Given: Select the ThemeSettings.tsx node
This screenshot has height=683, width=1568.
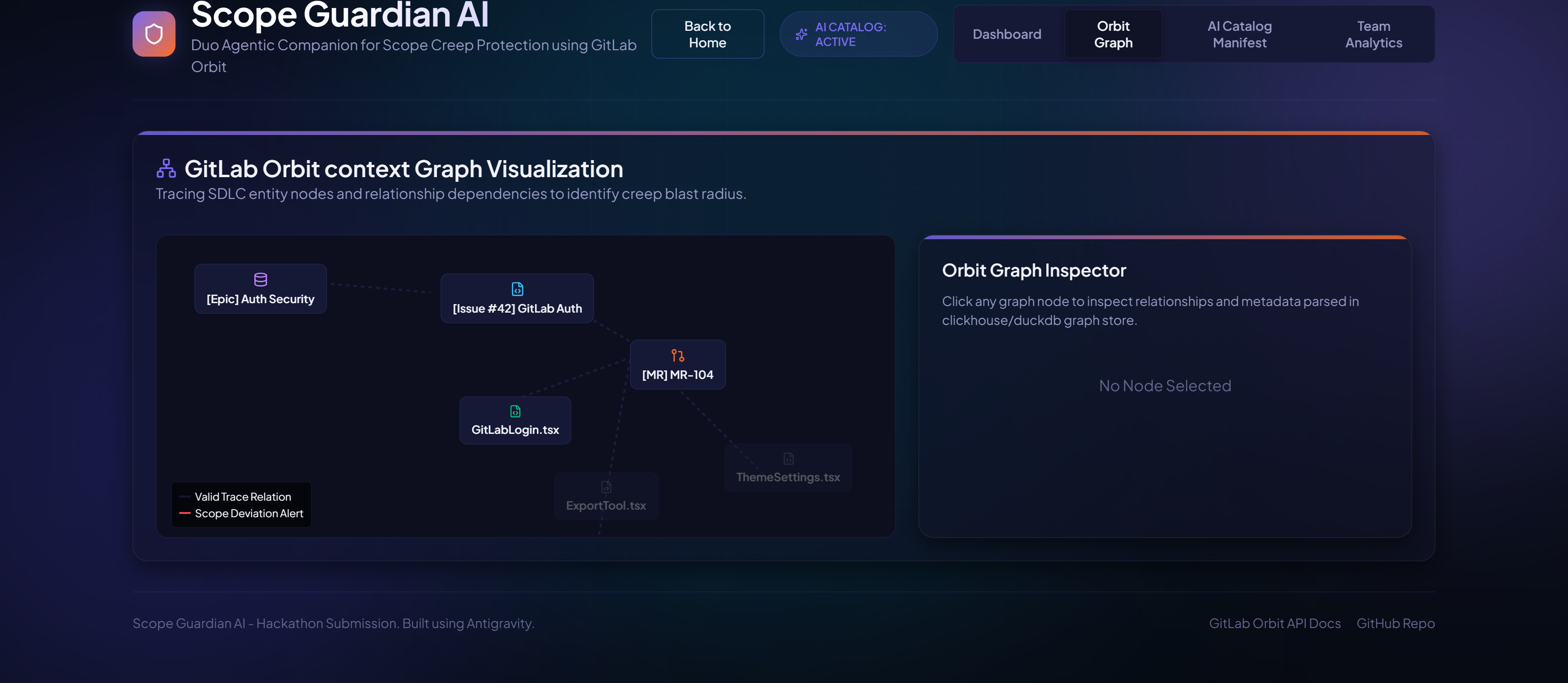Looking at the screenshot, I should tap(788, 467).
